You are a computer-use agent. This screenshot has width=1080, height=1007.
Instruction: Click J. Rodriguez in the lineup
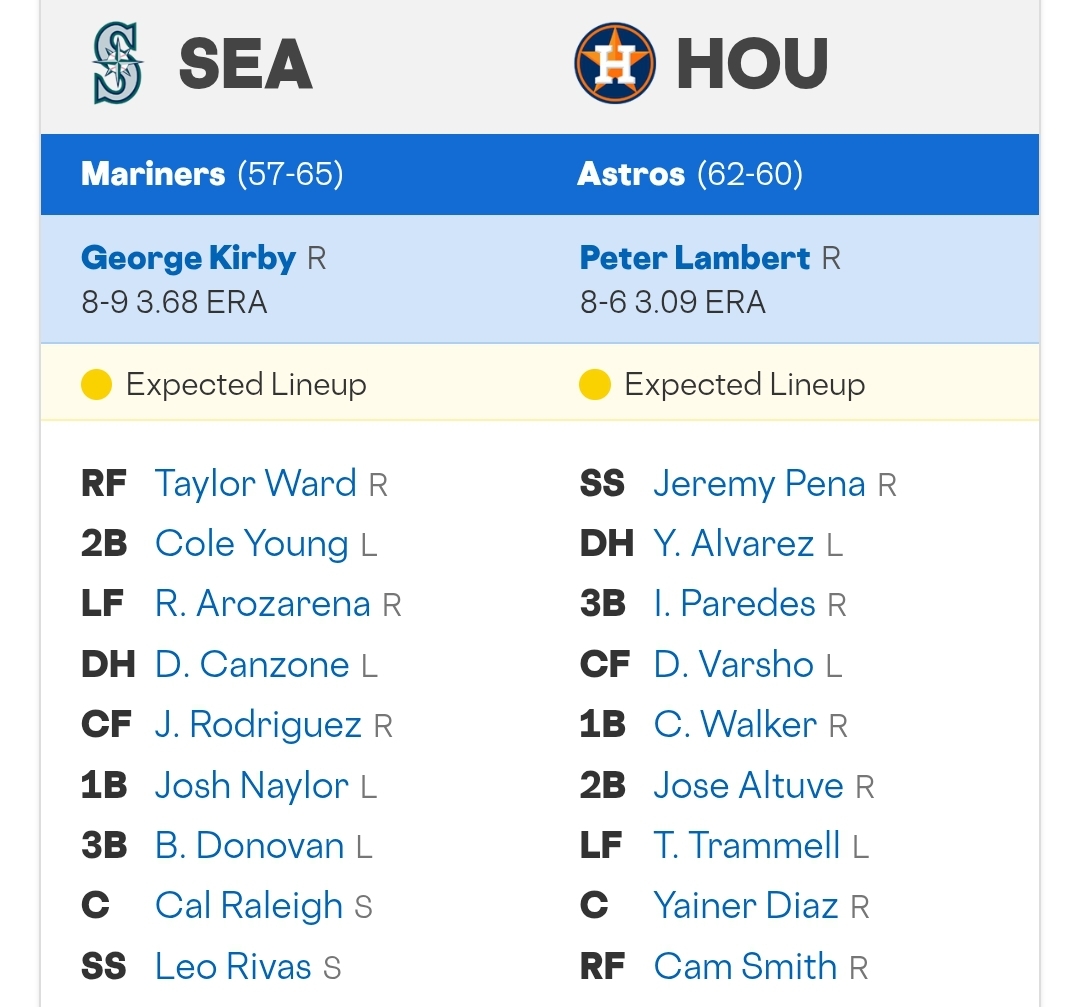coord(258,725)
